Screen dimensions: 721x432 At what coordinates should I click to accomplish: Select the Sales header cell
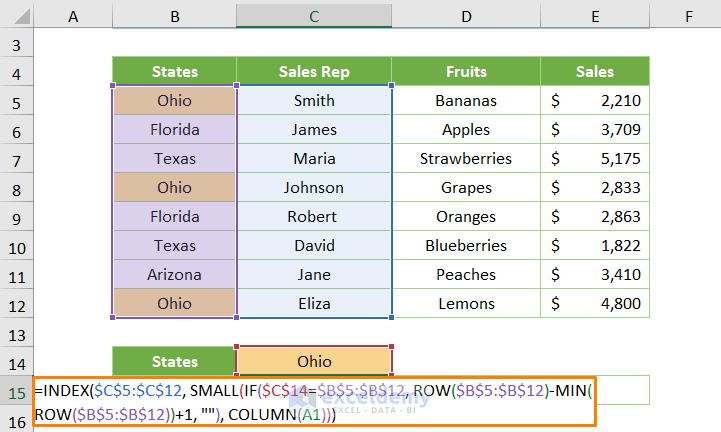pos(595,72)
